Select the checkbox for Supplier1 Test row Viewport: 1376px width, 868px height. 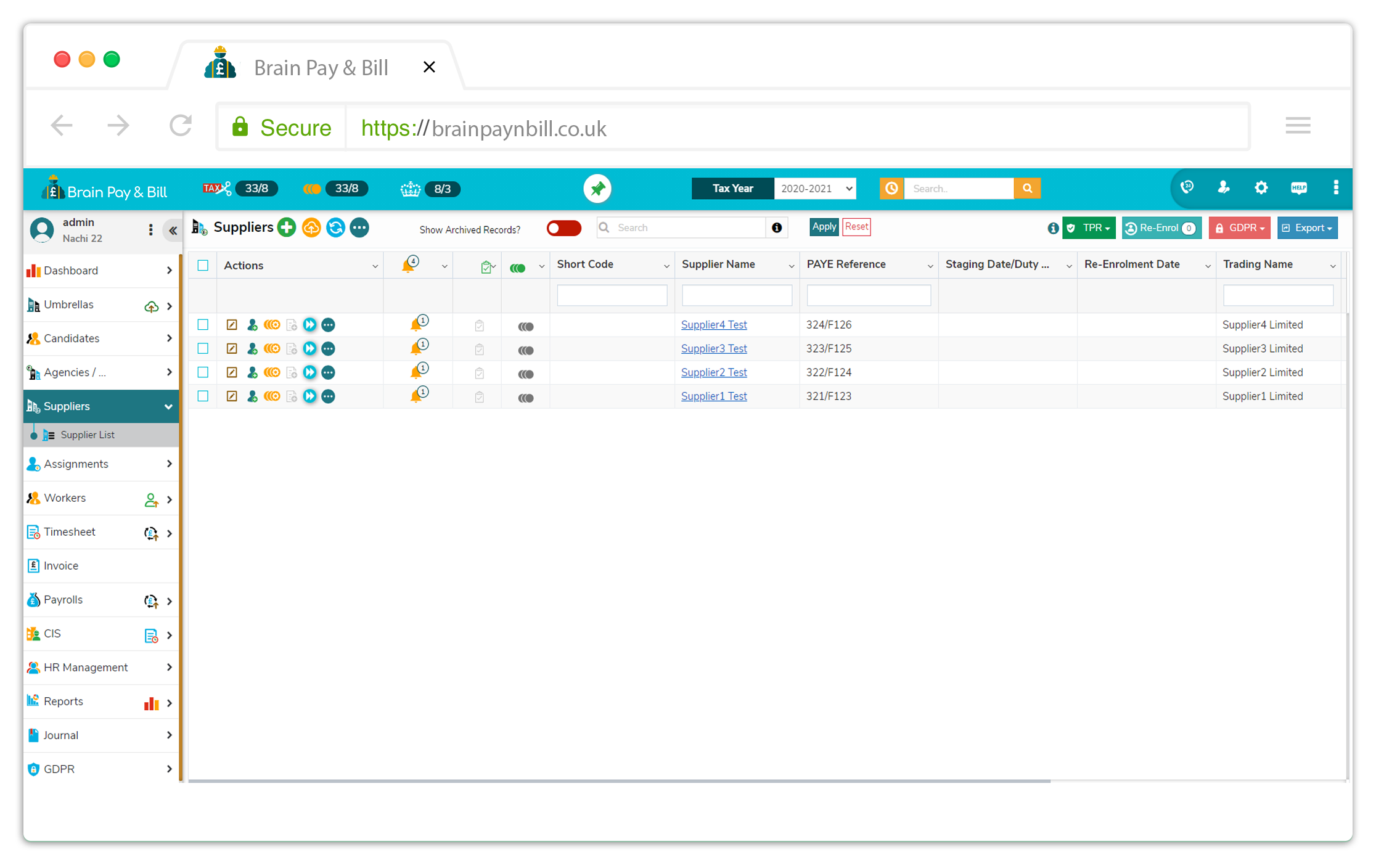(203, 396)
